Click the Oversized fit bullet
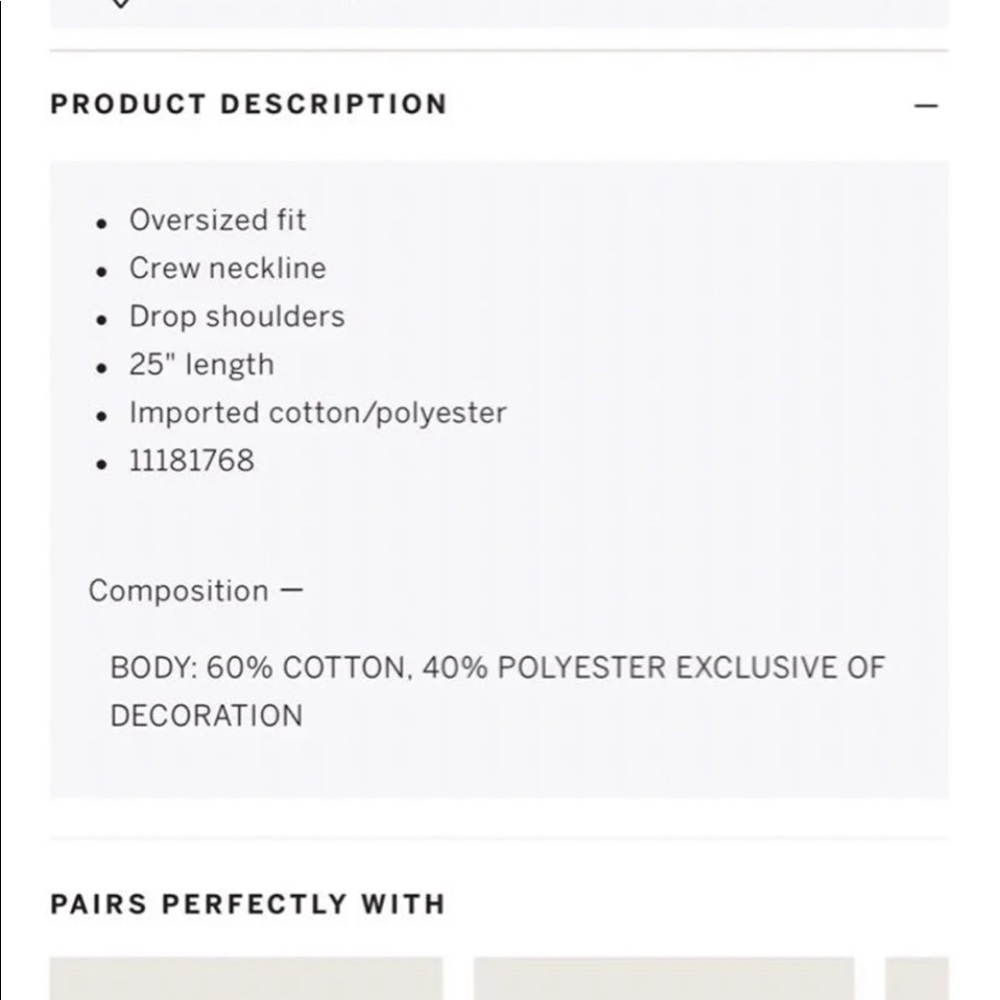1000x1000 pixels. coord(217,220)
